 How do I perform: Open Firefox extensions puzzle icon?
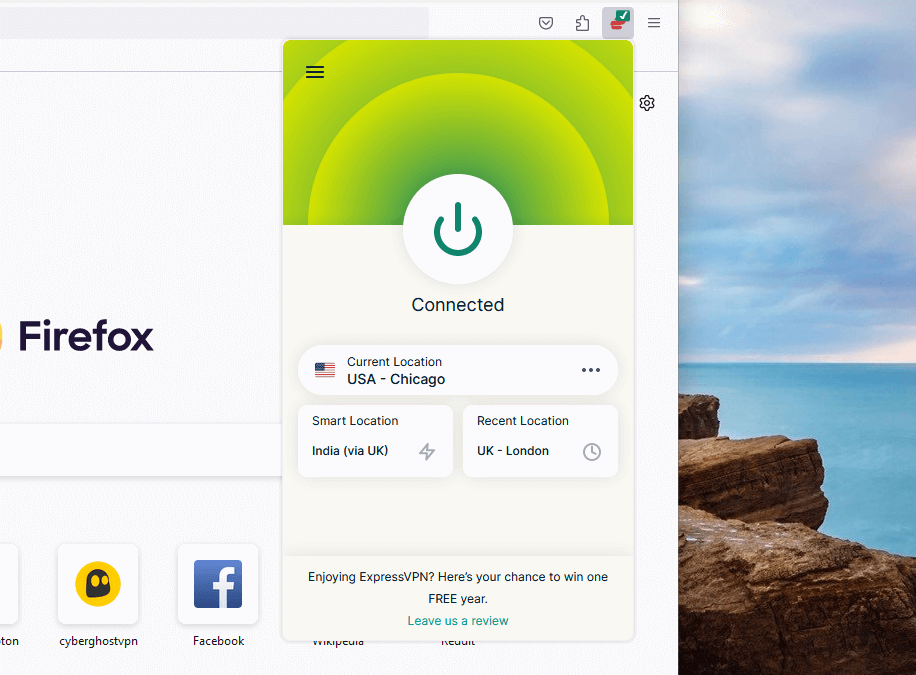coord(582,23)
